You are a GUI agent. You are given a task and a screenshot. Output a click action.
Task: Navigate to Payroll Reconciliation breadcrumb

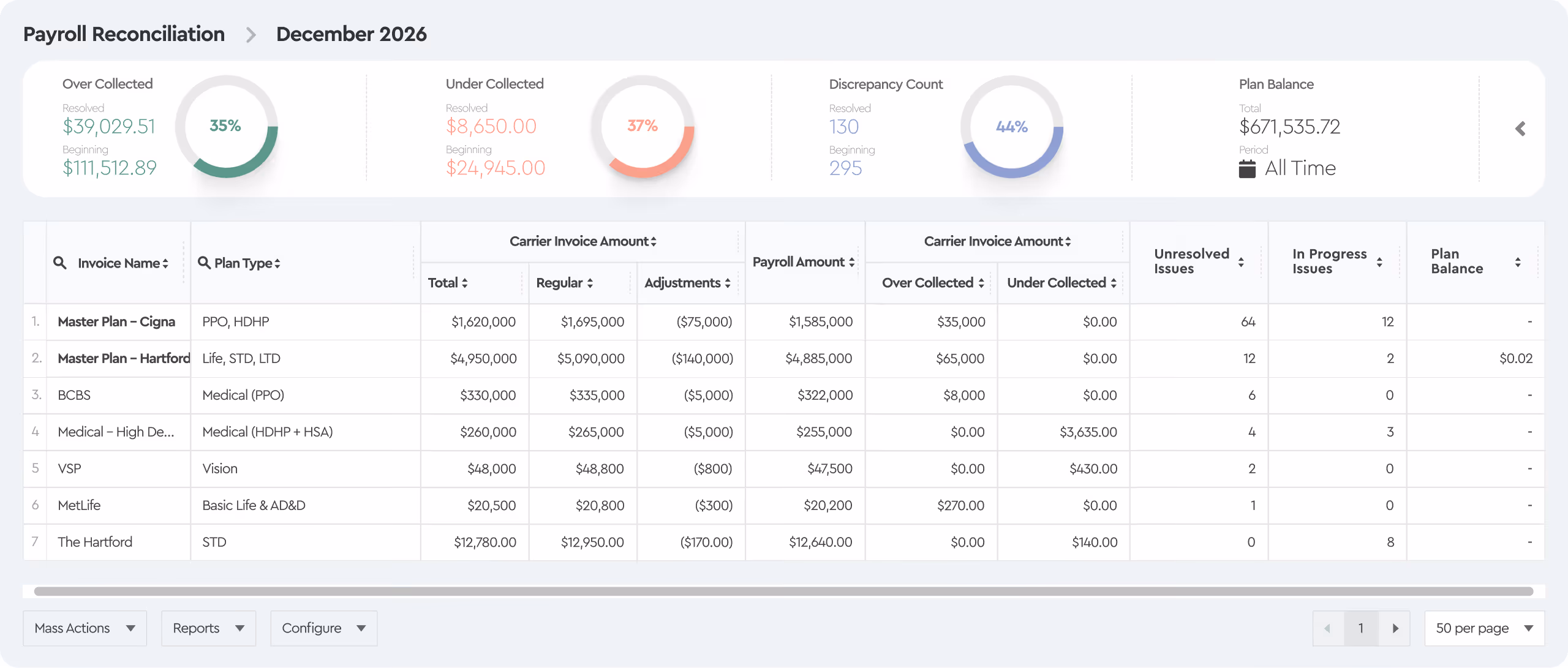coord(124,34)
